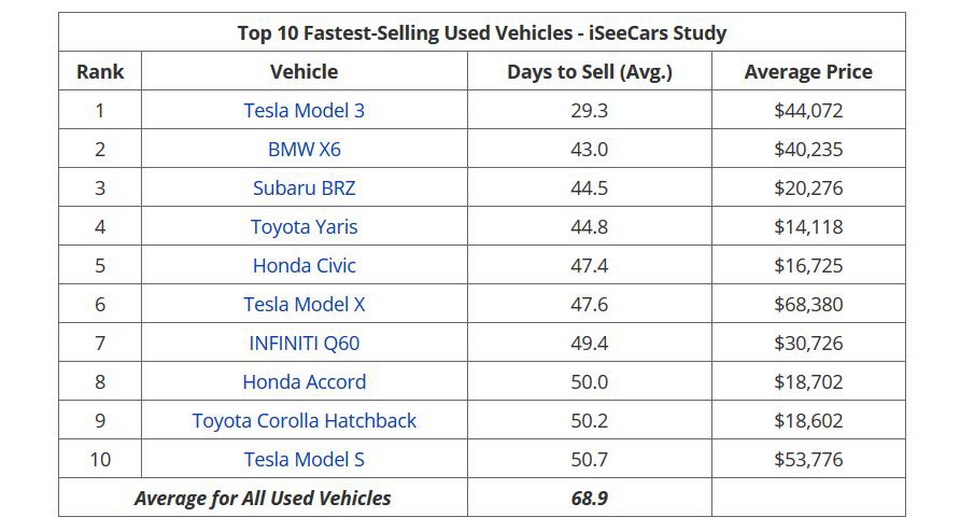Select the $44,072 price cell
The height and width of the screenshot is (531, 960).
pos(808,111)
